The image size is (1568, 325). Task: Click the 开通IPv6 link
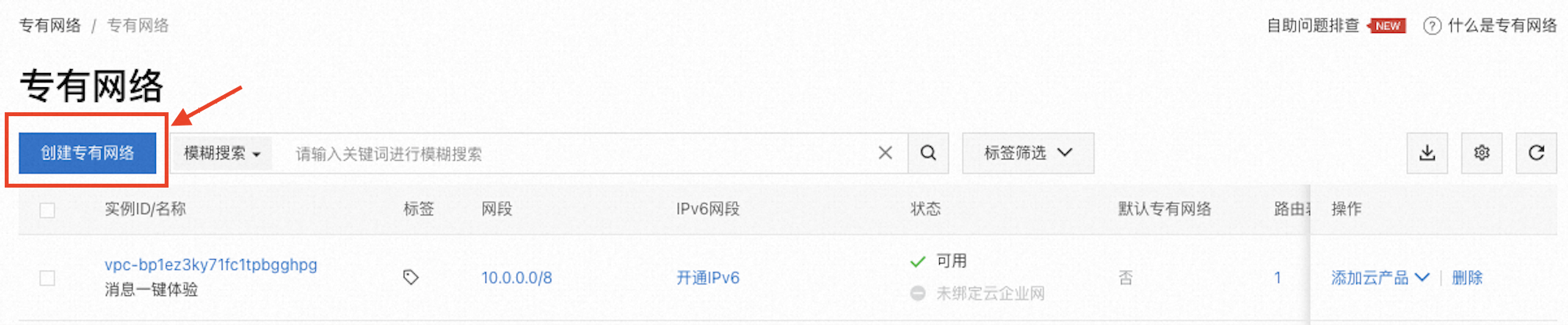point(708,278)
